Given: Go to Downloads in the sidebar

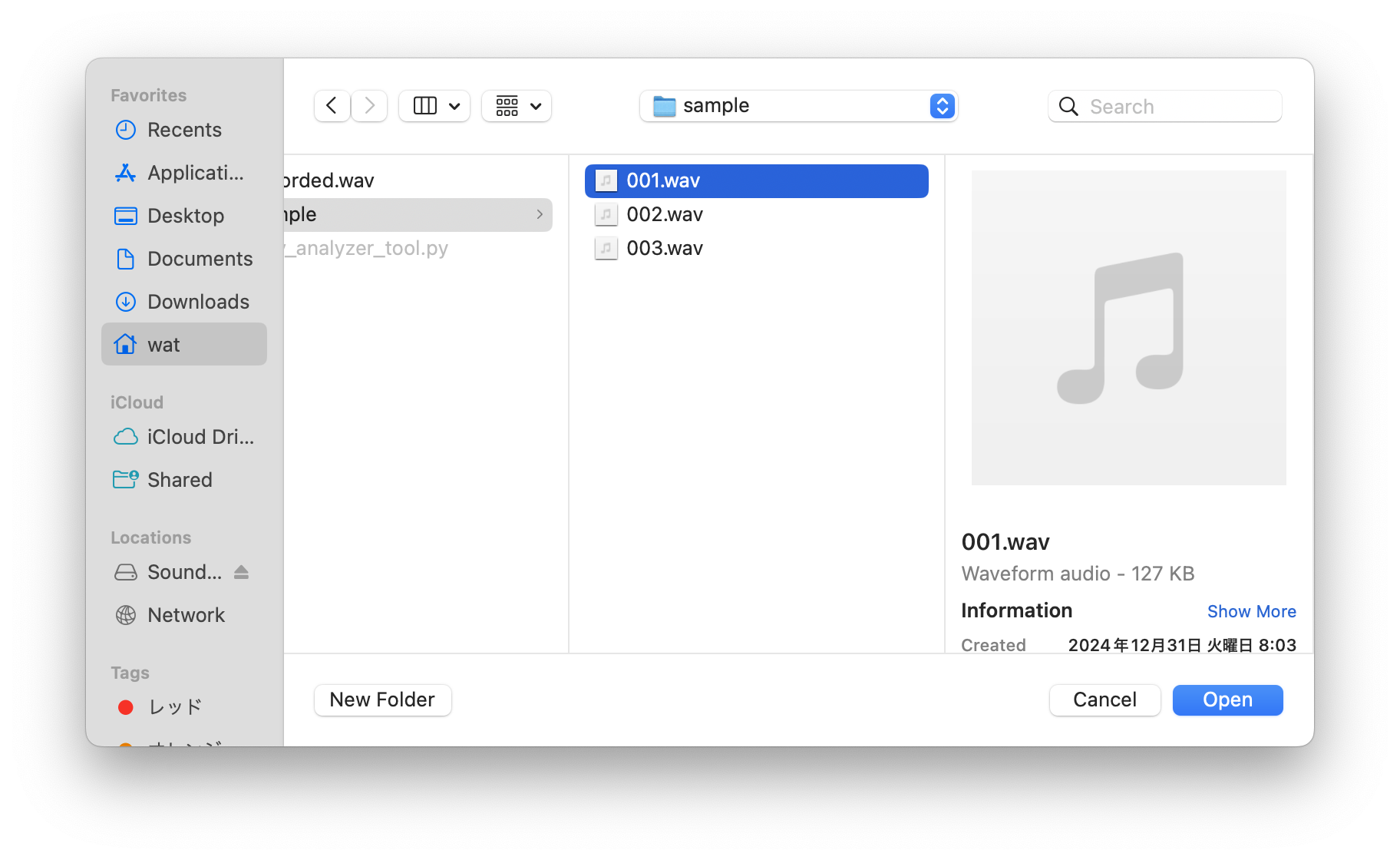Looking at the screenshot, I should tap(198, 302).
